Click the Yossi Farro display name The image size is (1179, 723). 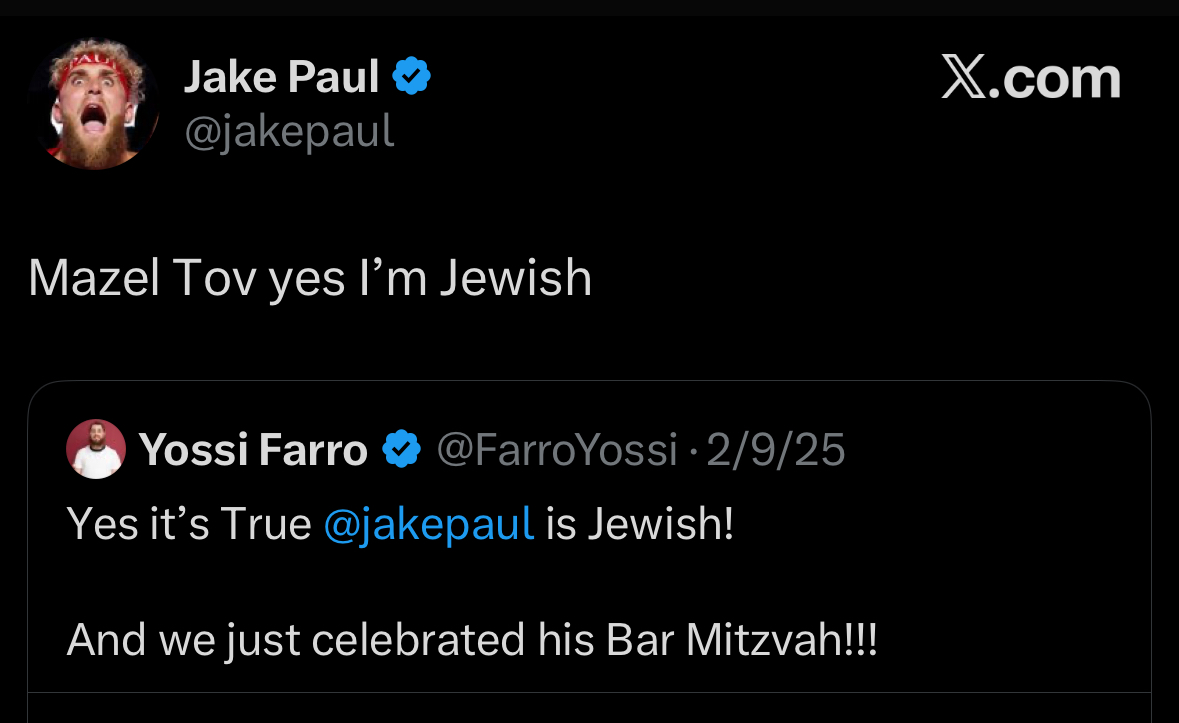pos(253,450)
